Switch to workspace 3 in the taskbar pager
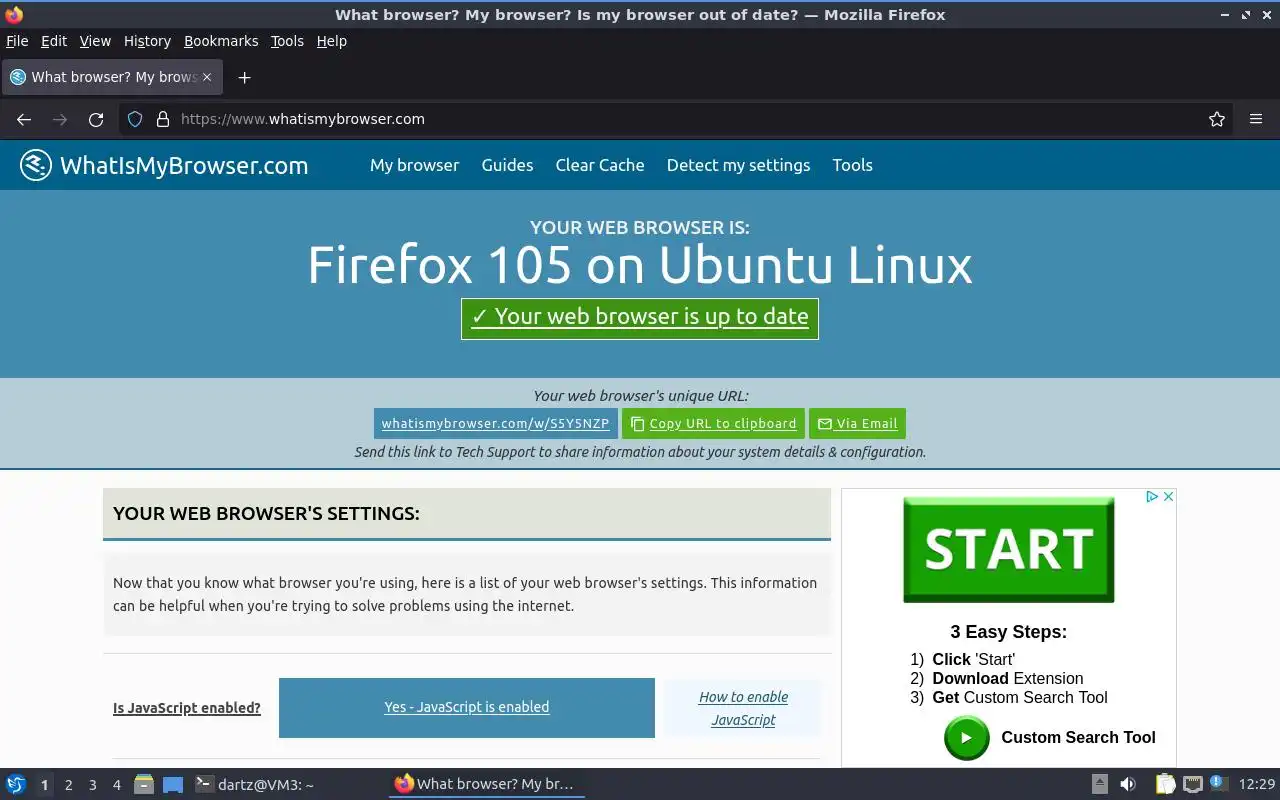 pyautogui.click(x=92, y=785)
